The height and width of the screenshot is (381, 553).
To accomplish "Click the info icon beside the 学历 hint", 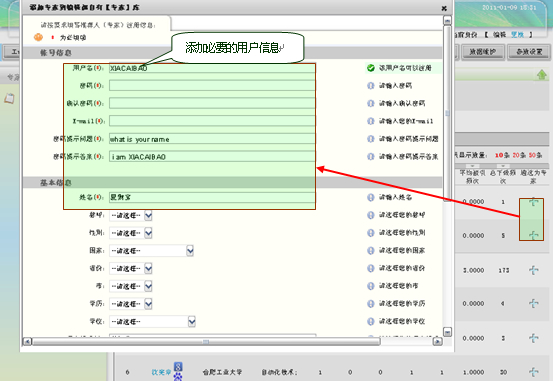I will (x=370, y=303).
